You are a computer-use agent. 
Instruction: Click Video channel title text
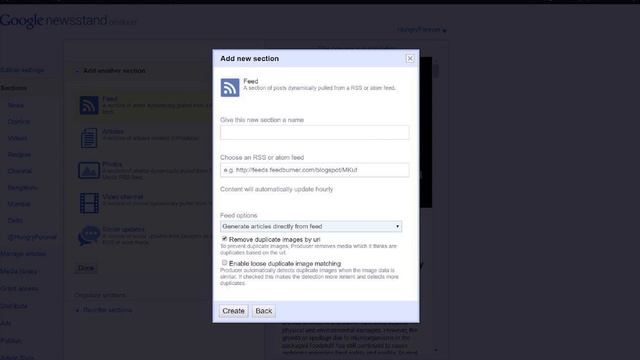click(122, 196)
